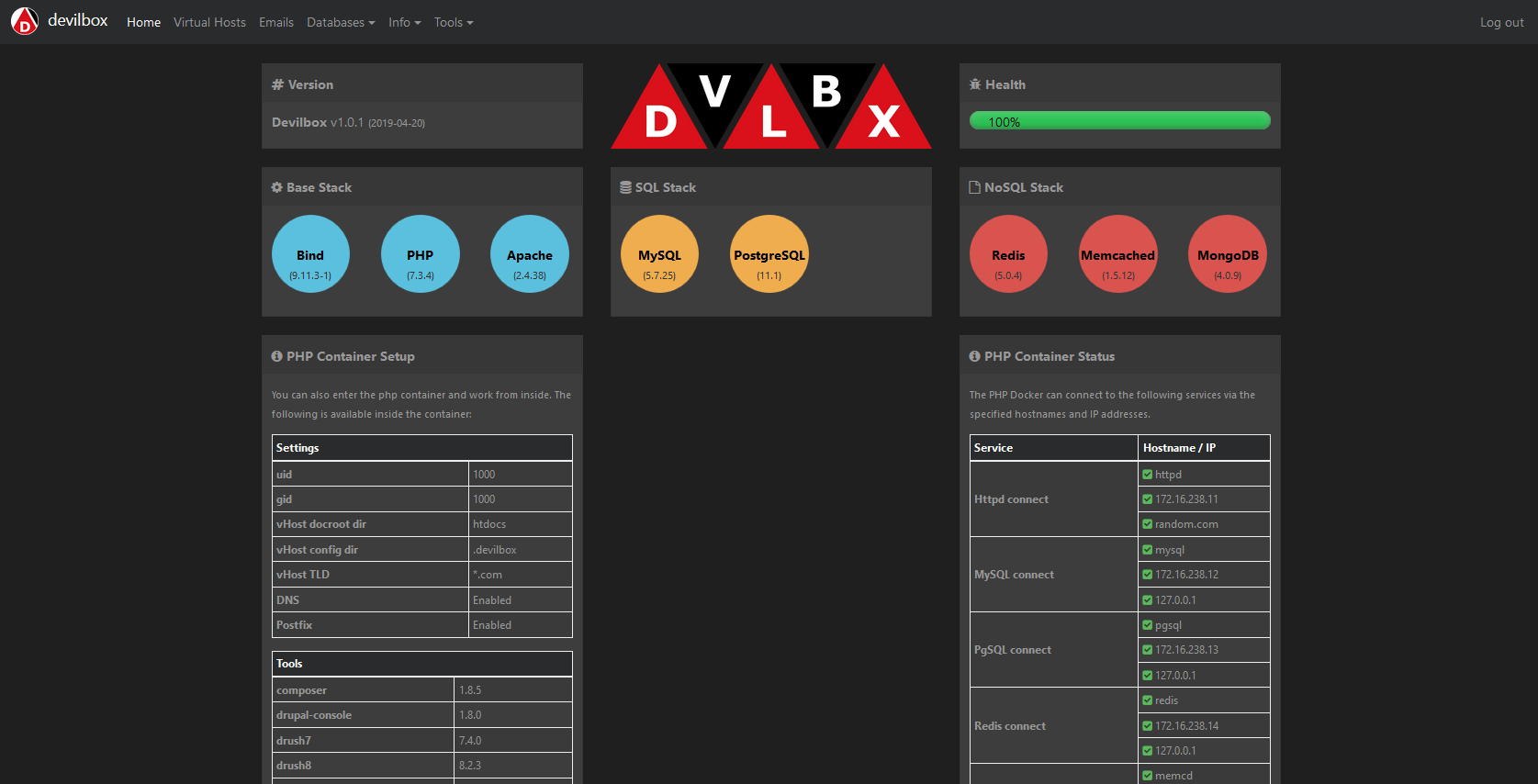Click the Apache service circle
Viewport: 1538px width, 784px height.
coord(530,254)
